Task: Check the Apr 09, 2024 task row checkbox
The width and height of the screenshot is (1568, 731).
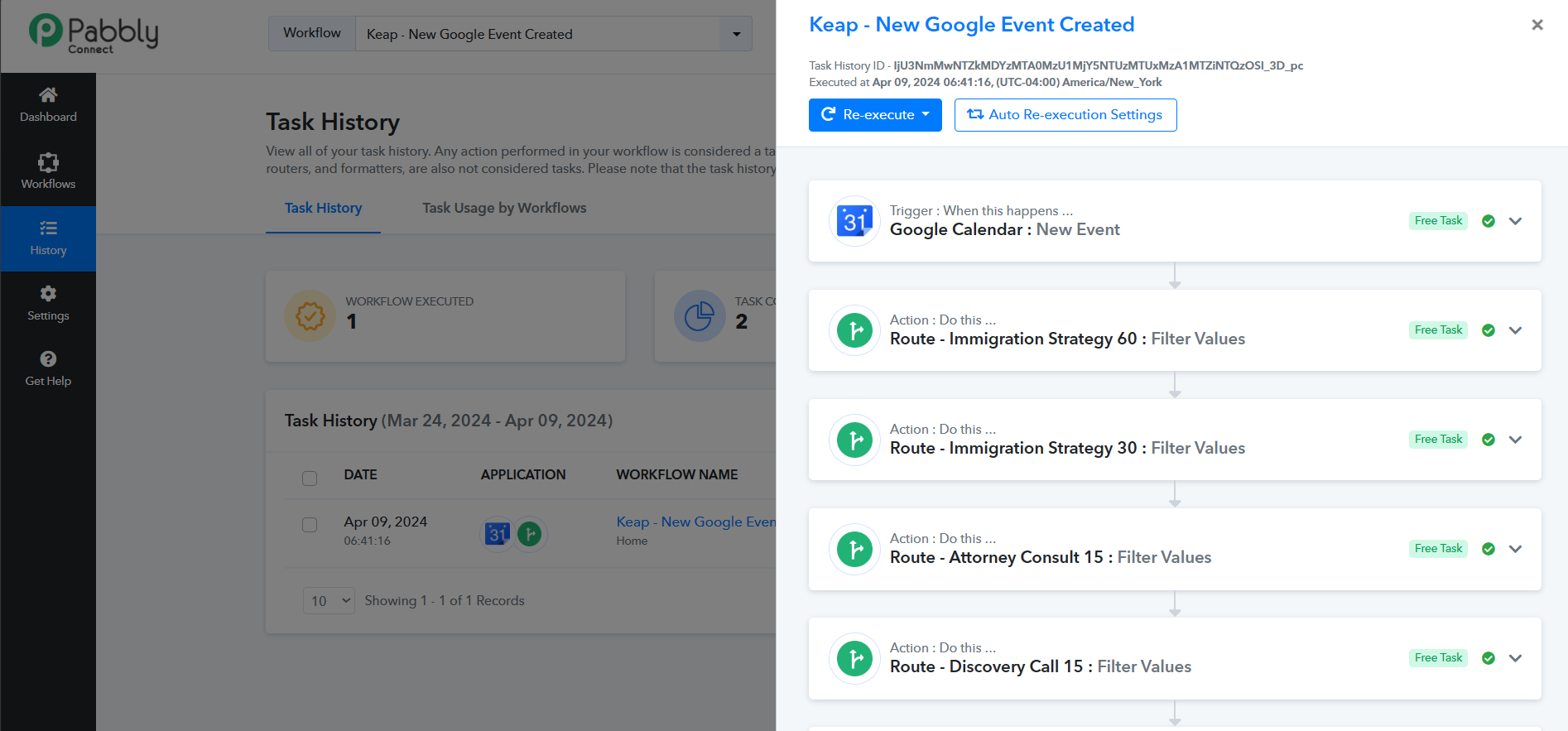Action: coord(310,525)
